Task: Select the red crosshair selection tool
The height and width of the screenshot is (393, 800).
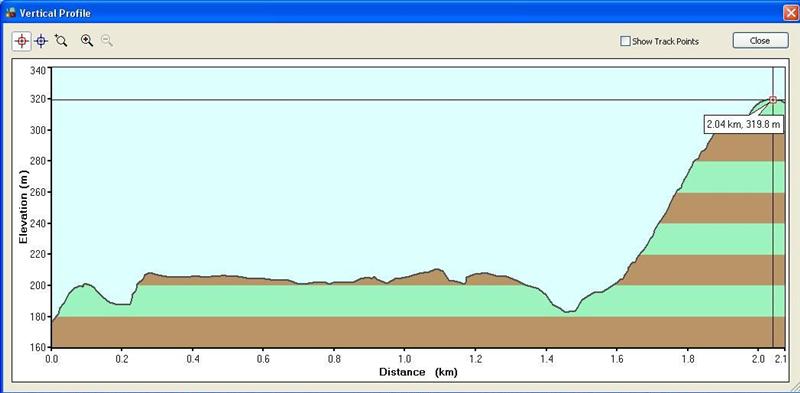Action: pos(21,41)
